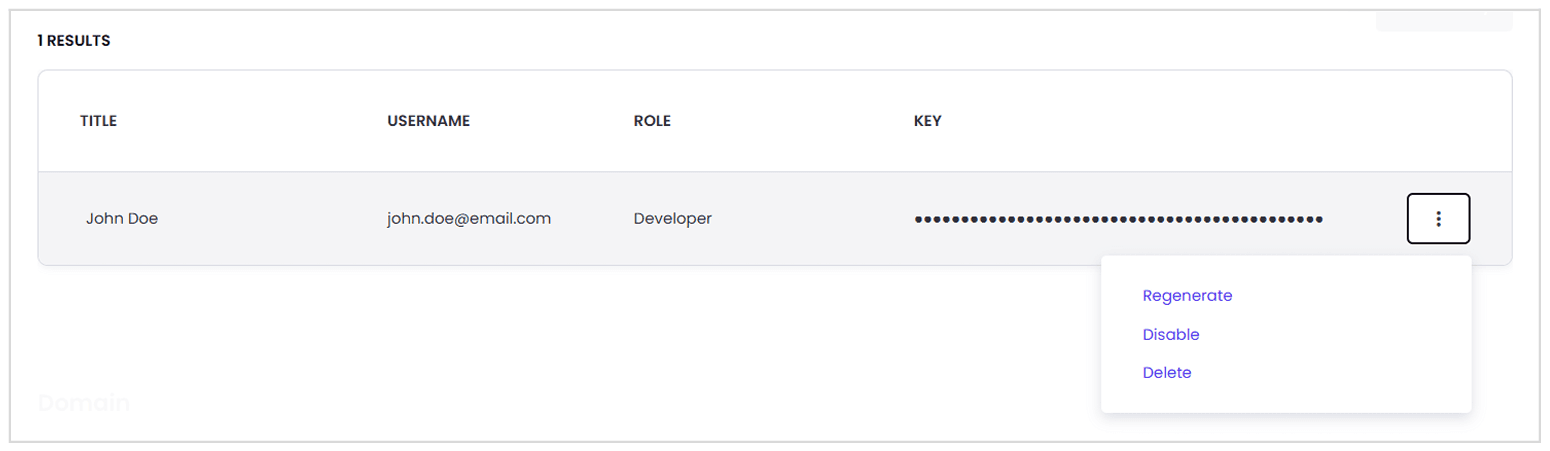
Task: Click blank space below Delete in popup menu
Action: pyautogui.click(x=1286, y=397)
